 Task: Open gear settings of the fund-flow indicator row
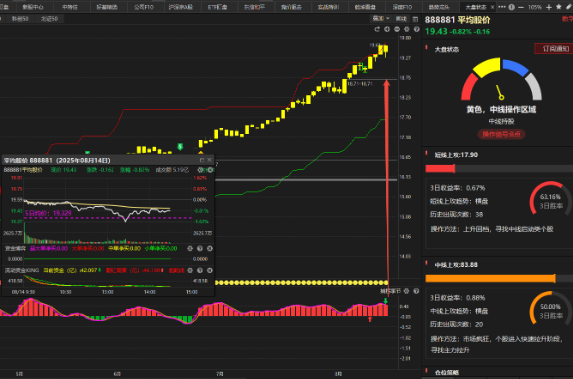point(190,249)
